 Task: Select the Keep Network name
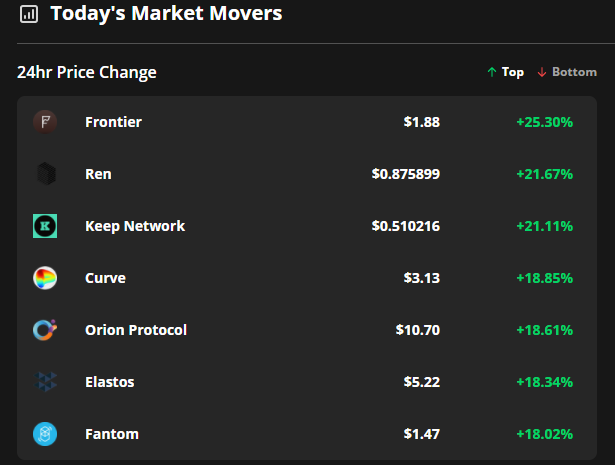(135, 226)
